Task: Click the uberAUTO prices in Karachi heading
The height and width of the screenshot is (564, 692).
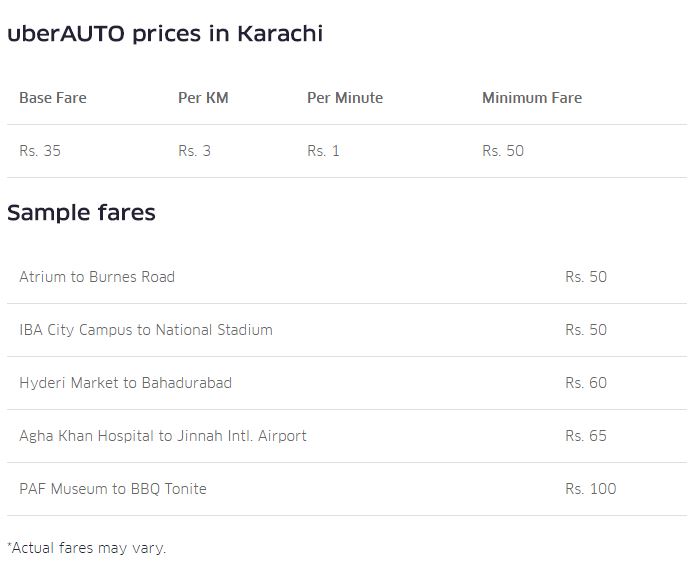Action: coord(165,34)
